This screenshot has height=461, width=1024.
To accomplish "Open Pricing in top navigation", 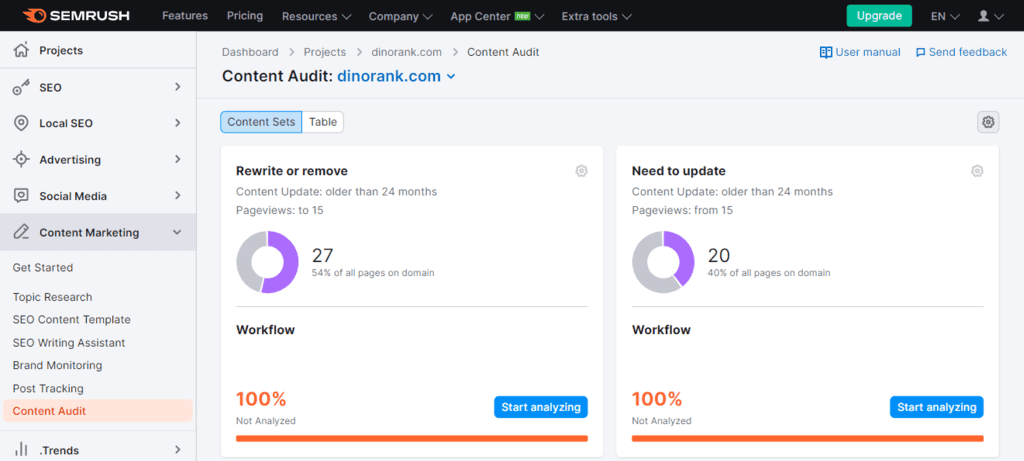I will [x=245, y=16].
